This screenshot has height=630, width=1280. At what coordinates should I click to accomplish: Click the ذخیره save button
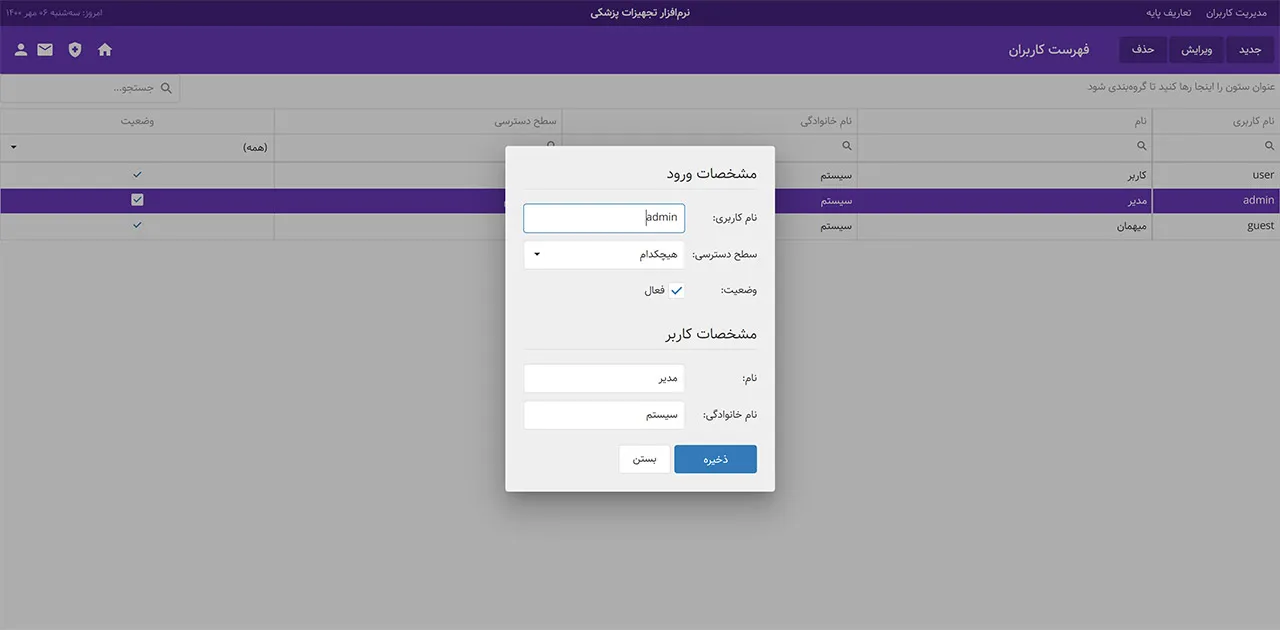pos(715,459)
